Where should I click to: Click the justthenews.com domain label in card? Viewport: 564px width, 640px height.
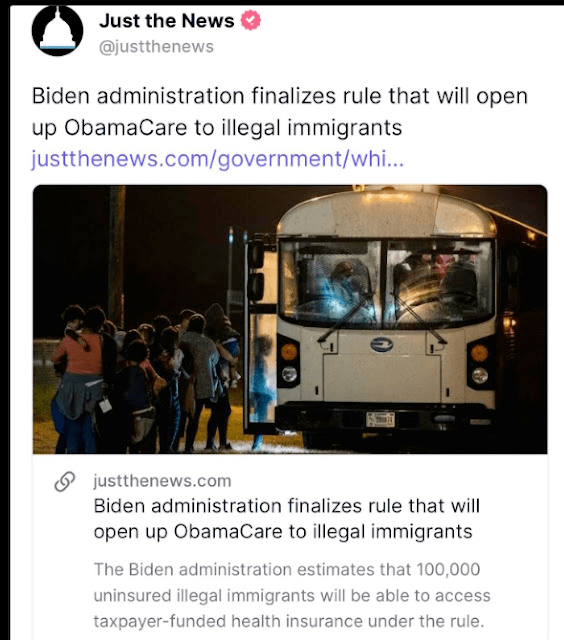click(x=162, y=481)
